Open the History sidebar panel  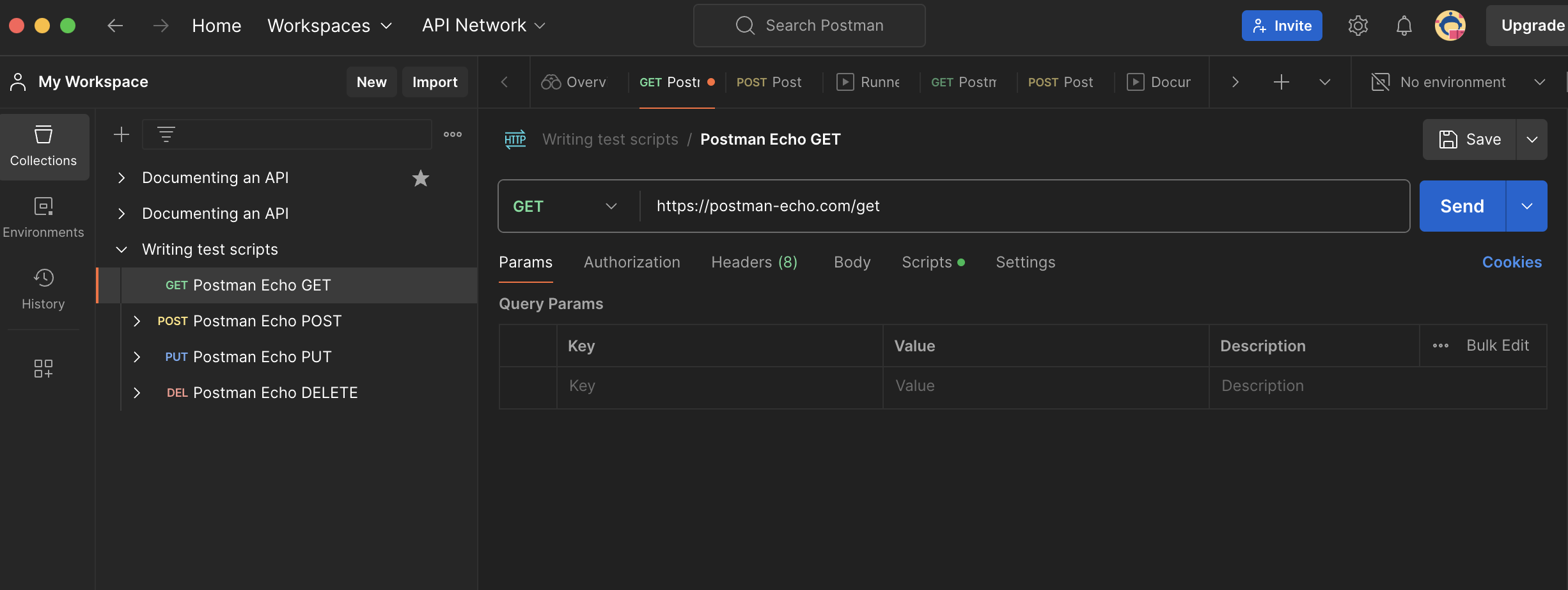pos(43,289)
